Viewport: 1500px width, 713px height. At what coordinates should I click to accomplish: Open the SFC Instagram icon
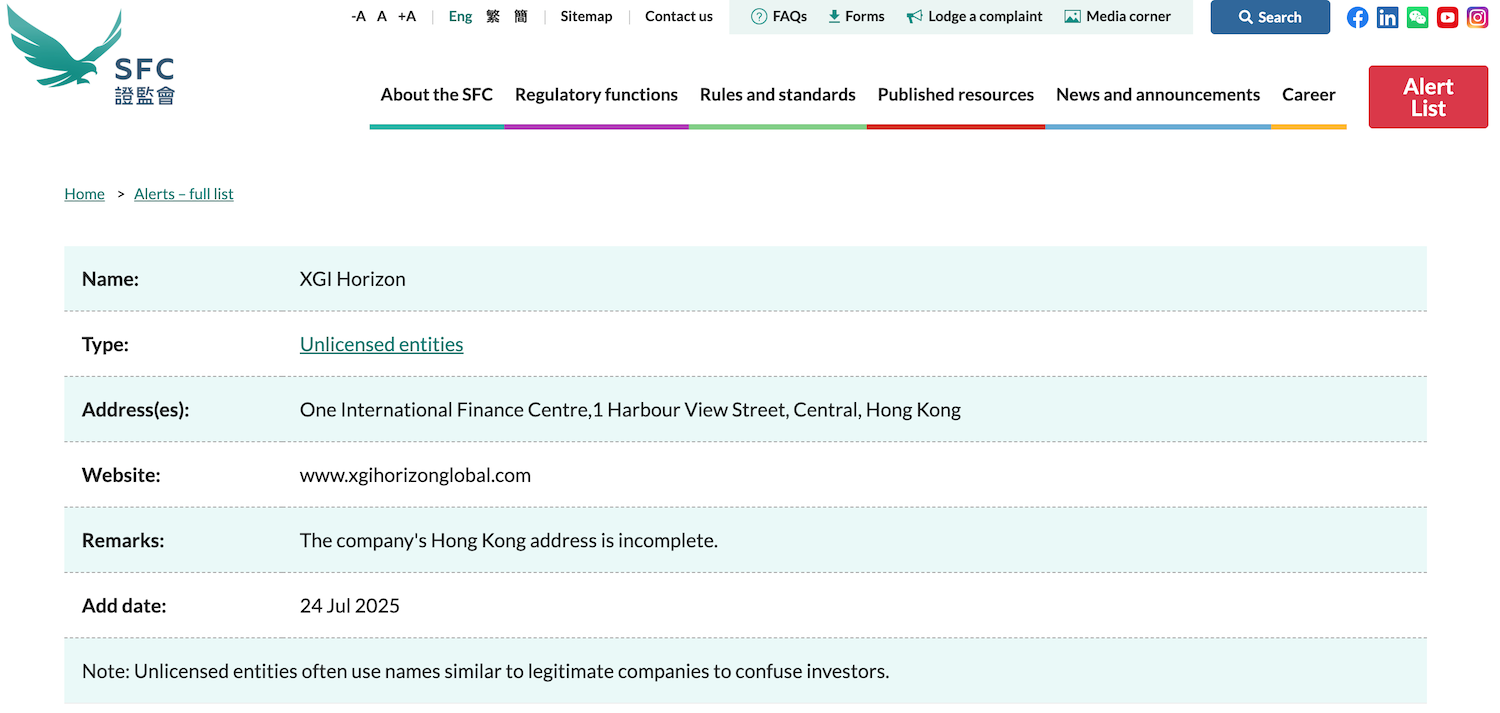pos(1477,17)
